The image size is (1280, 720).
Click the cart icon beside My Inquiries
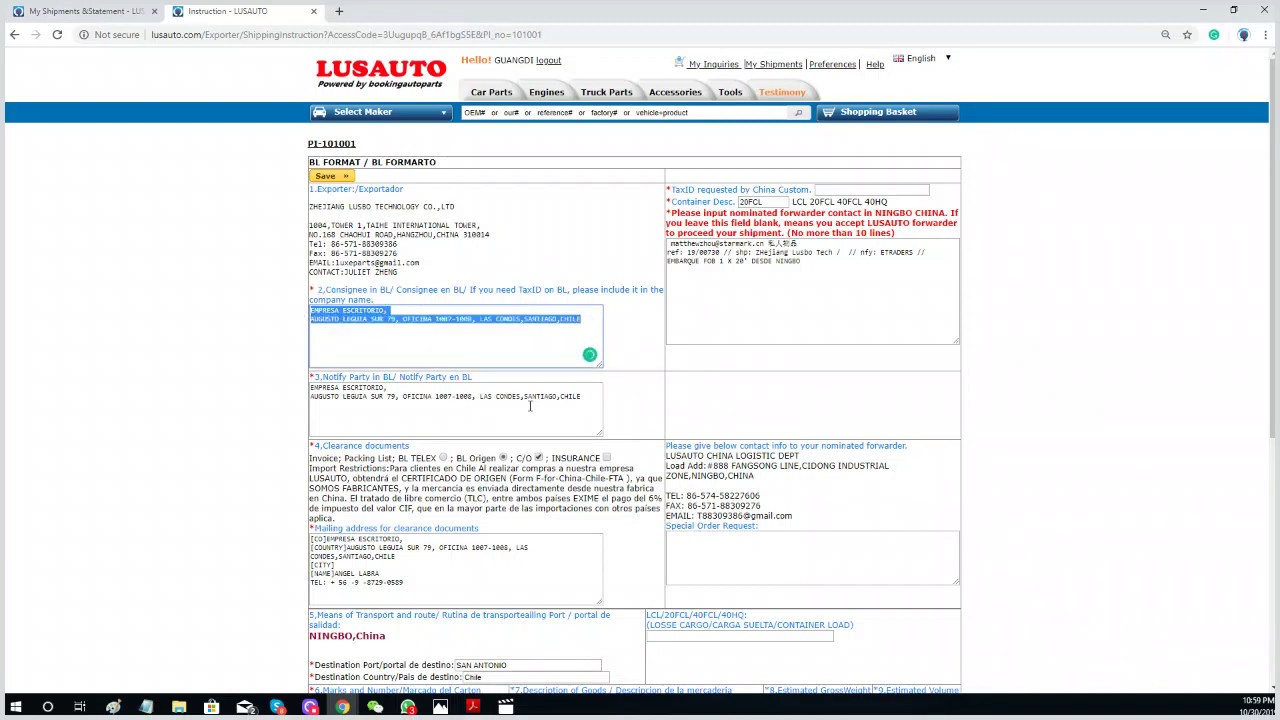(679, 63)
